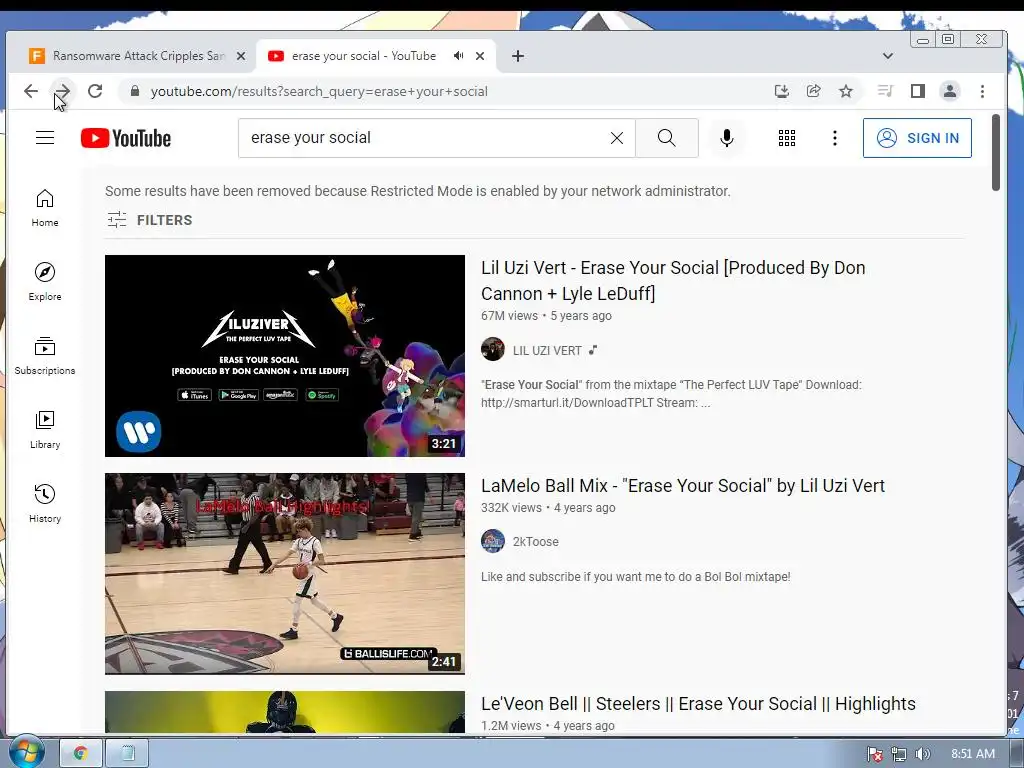Open Library in sidebar
The height and width of the screenshot is (768, 1024).
click(45, 429)
